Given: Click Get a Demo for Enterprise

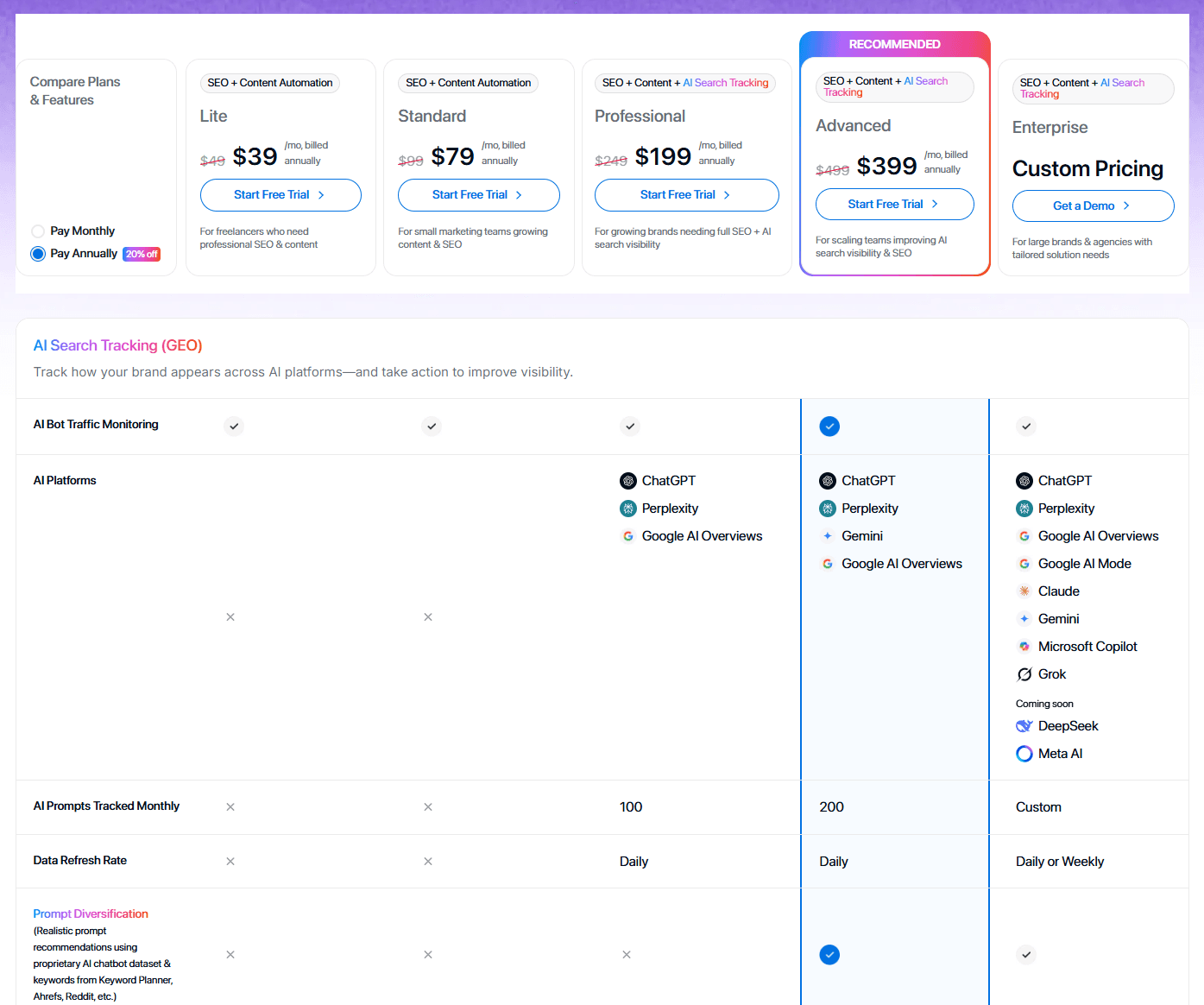Looking at the screenshot, I should point(1093,206).
